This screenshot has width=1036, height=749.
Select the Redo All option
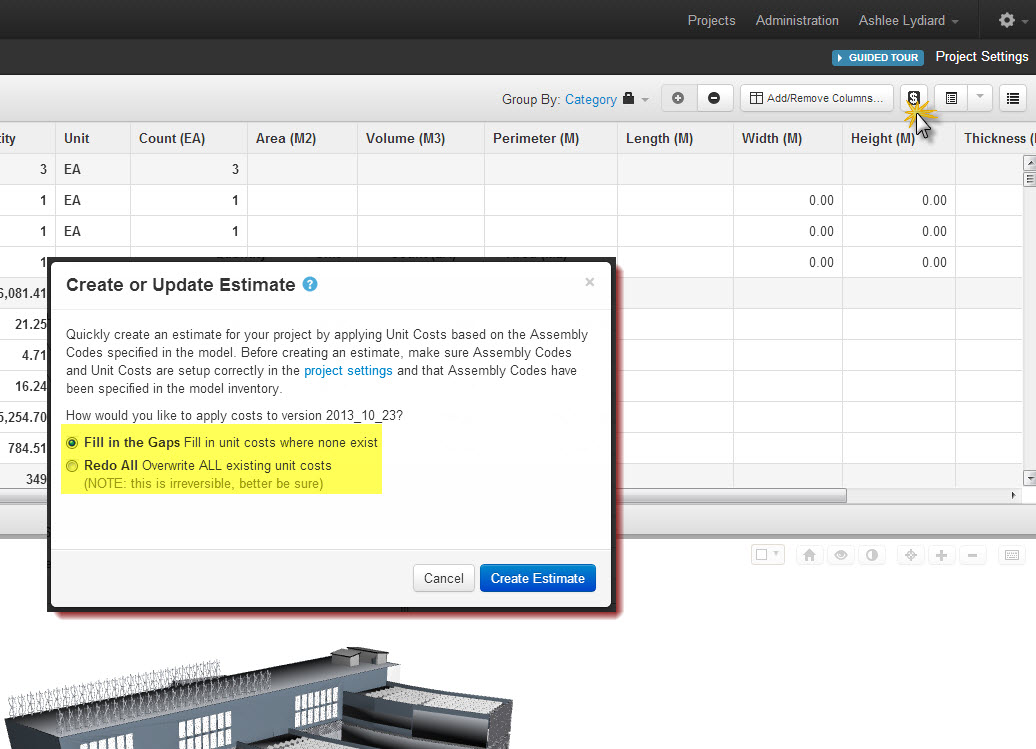point(72,466)
